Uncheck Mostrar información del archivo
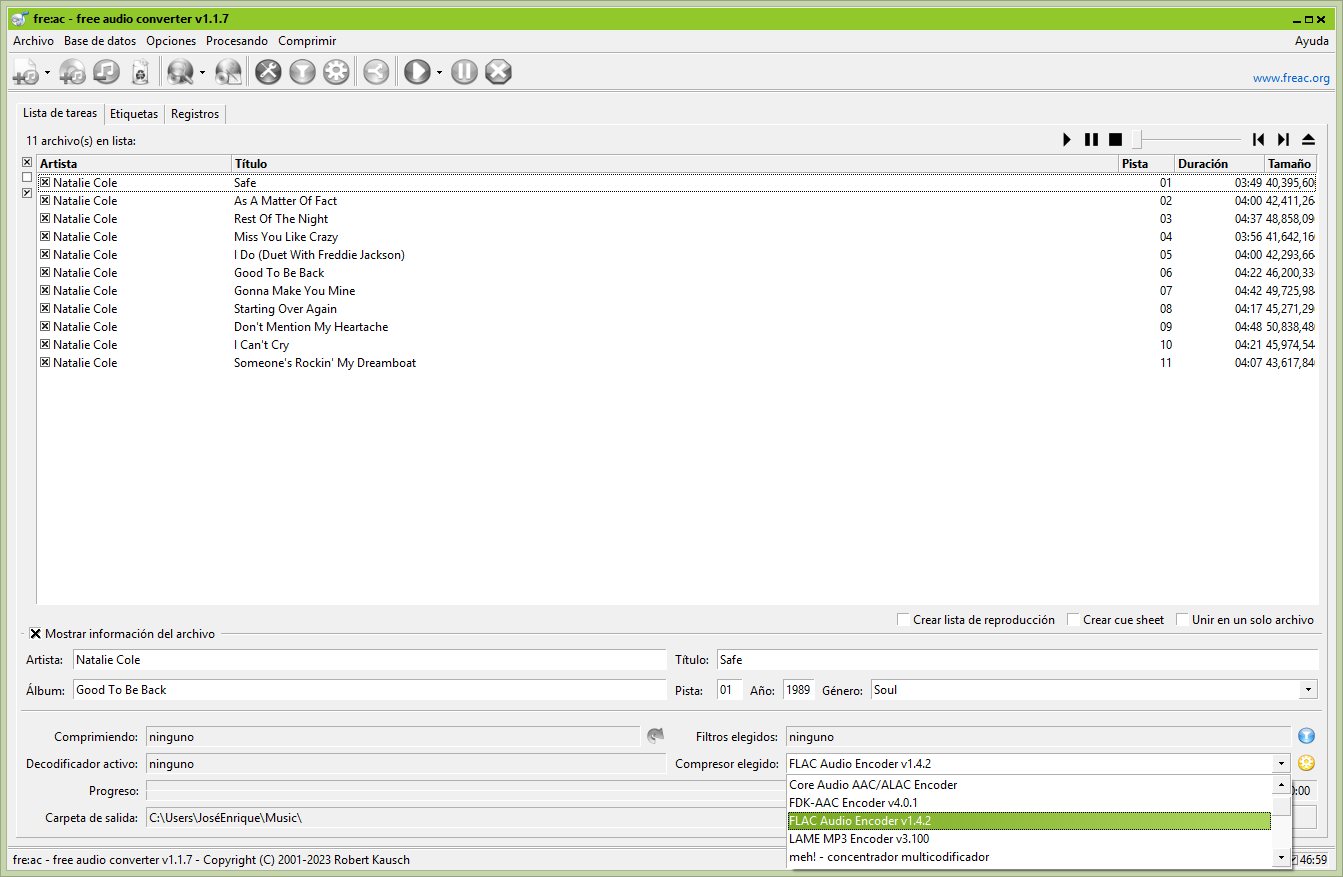 click(36, 634)
